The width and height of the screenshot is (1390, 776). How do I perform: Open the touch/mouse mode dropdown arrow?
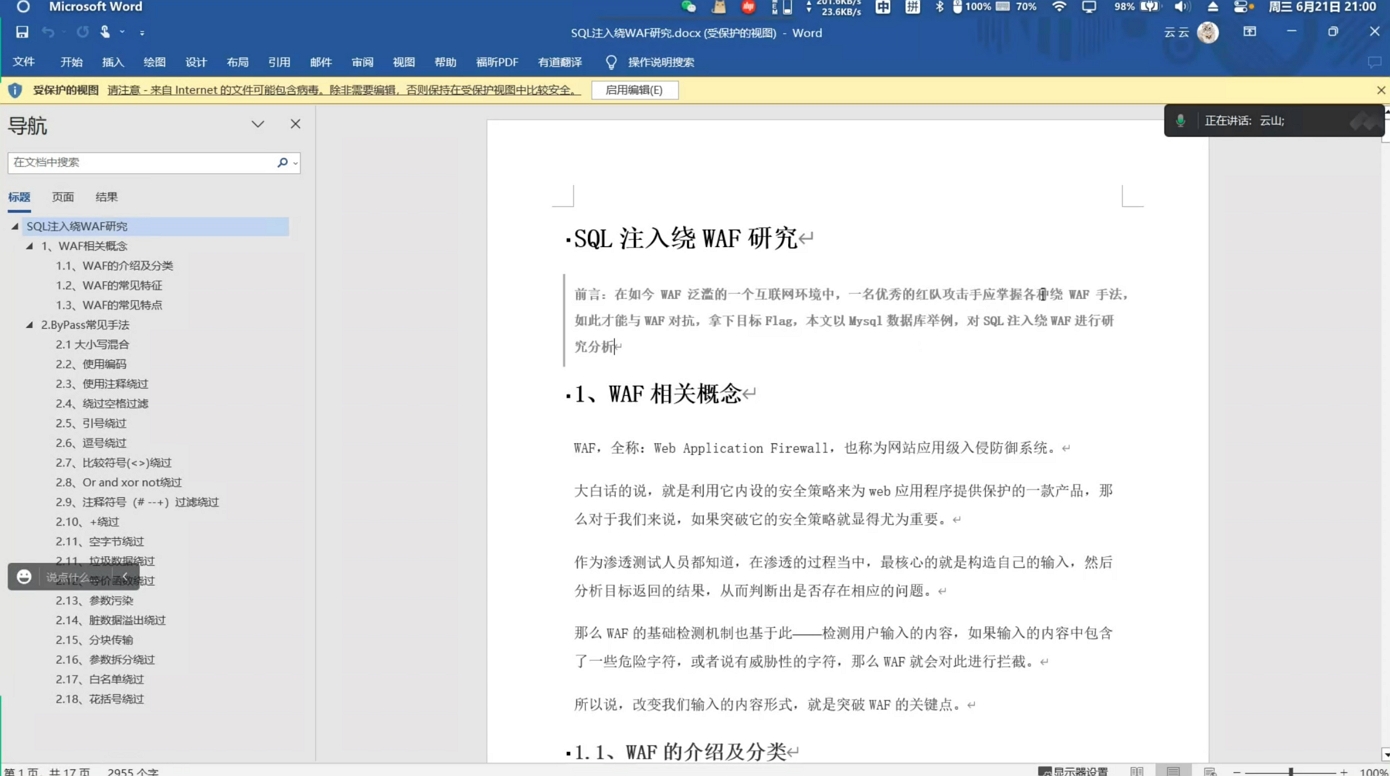122,33
